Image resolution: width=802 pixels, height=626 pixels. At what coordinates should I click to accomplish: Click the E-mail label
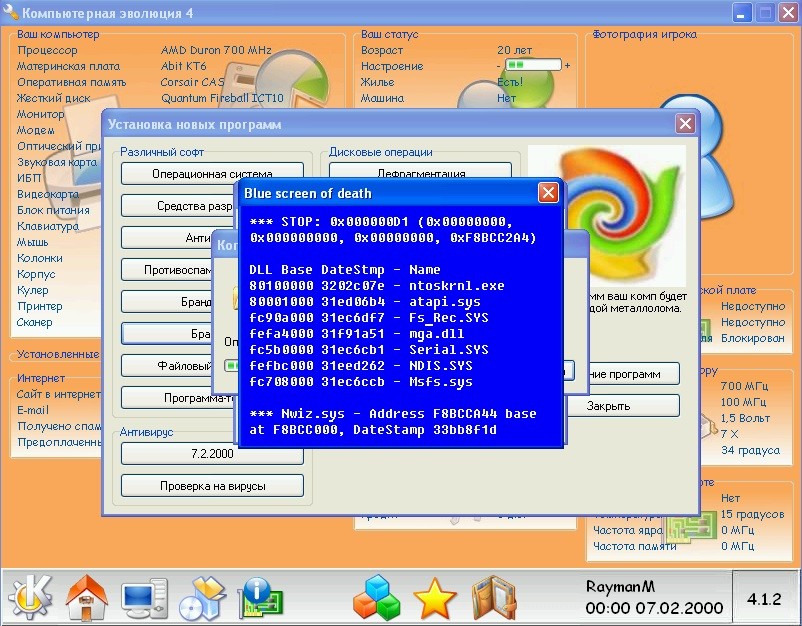pyautogui.click(x=33, y=410)
